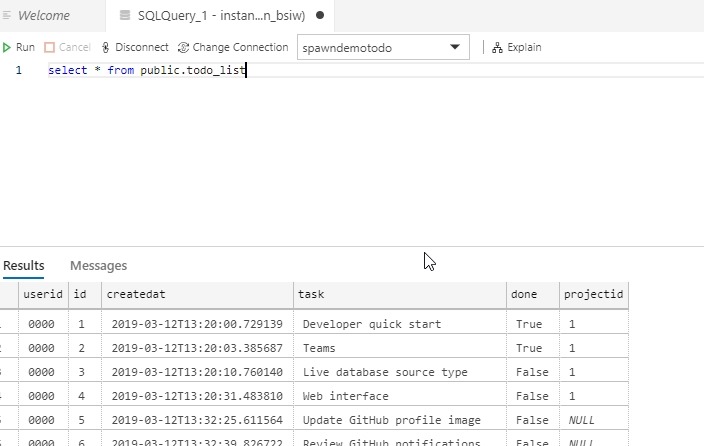The width and height of the screenshot is (704, 446).
Task: Click the SQLQuery_1 tab file icon
Action: point(124,16)
